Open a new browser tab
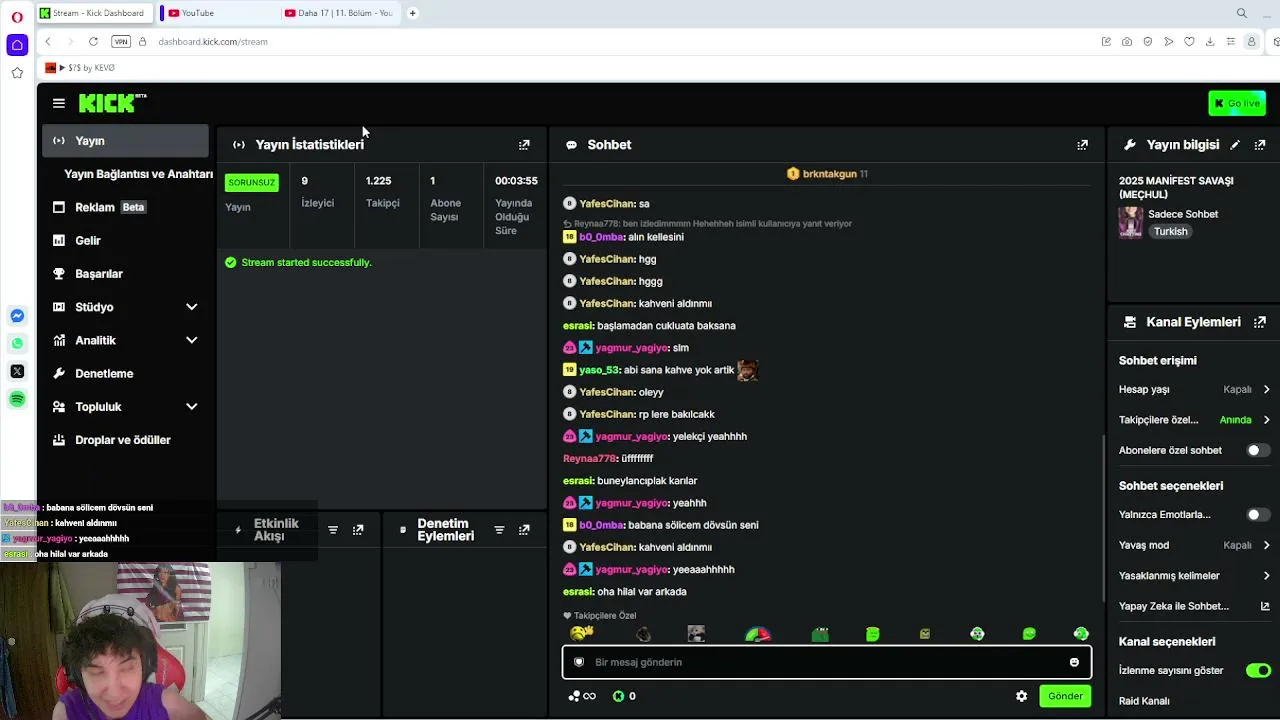Viewport: 1280px width, 720px height. (412, 13)
